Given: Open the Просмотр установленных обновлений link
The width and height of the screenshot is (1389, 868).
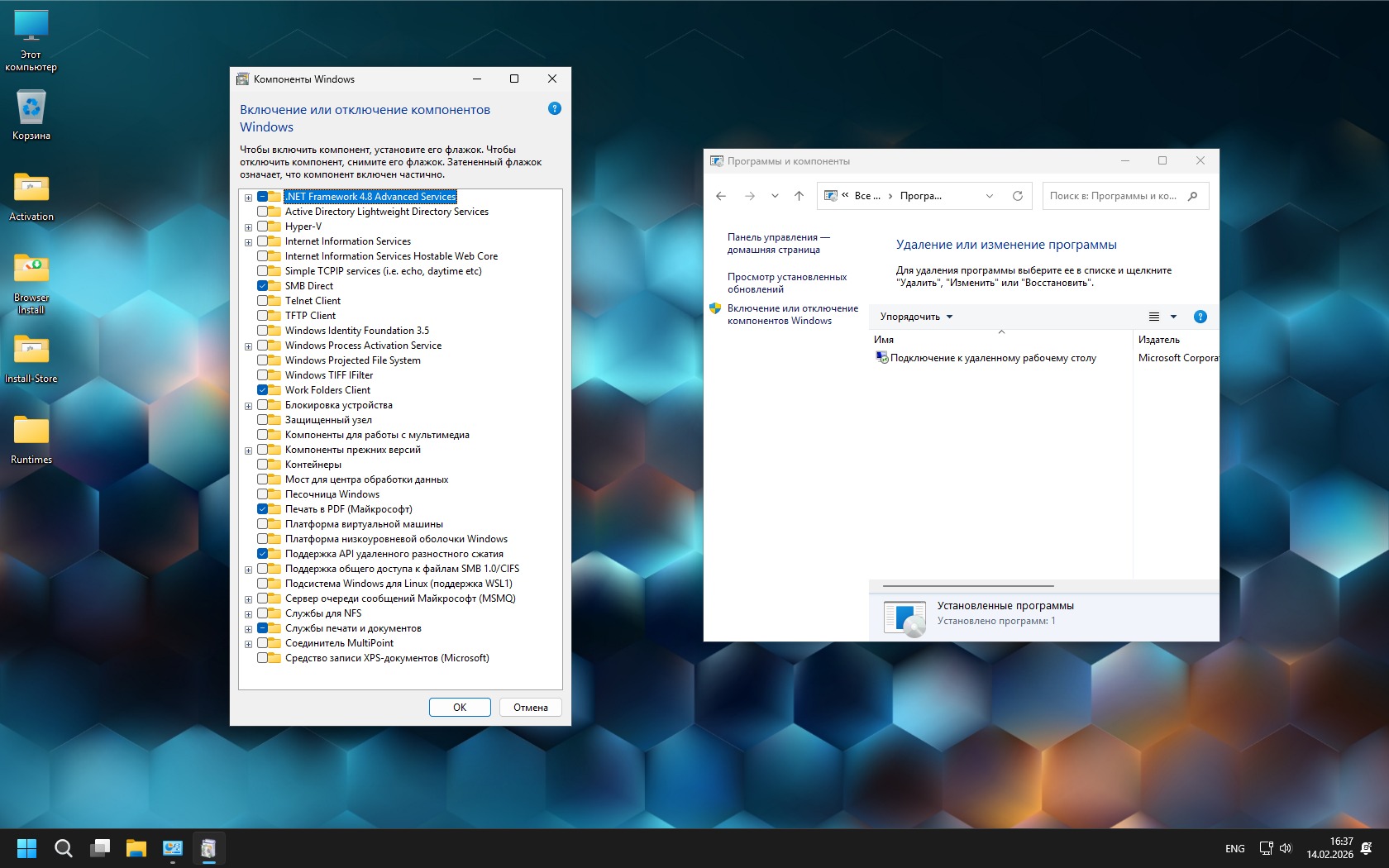Looking at the screenshot, I should point(786,283).
